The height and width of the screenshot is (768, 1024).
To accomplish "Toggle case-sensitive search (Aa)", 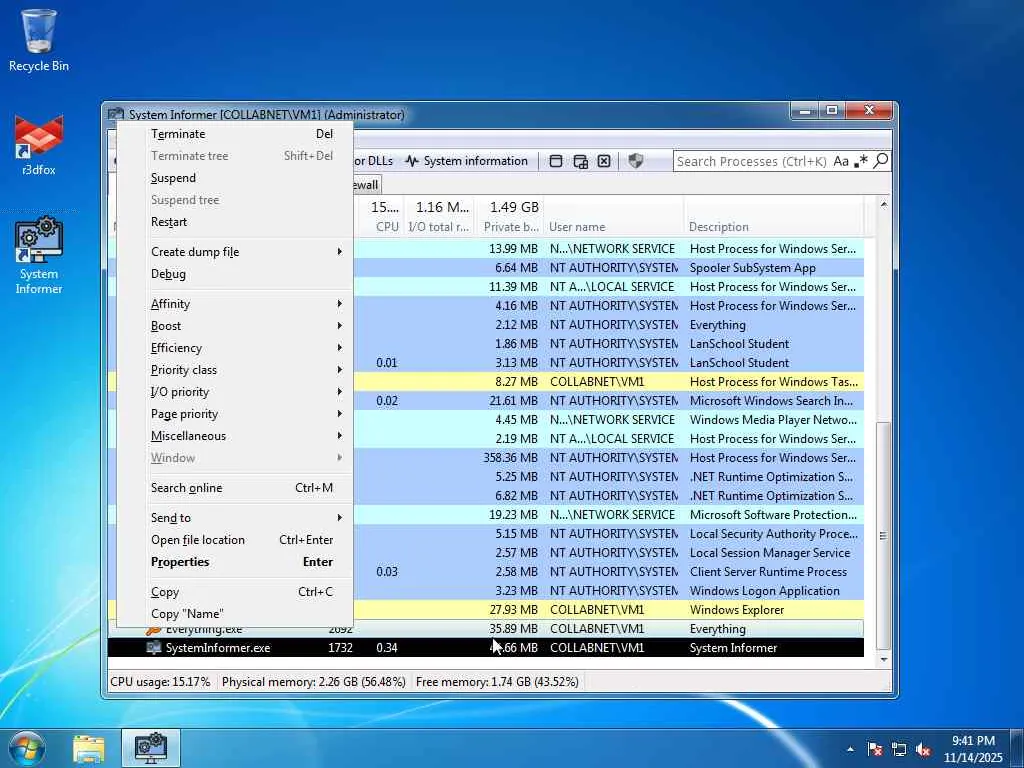I will coord(840,161).
